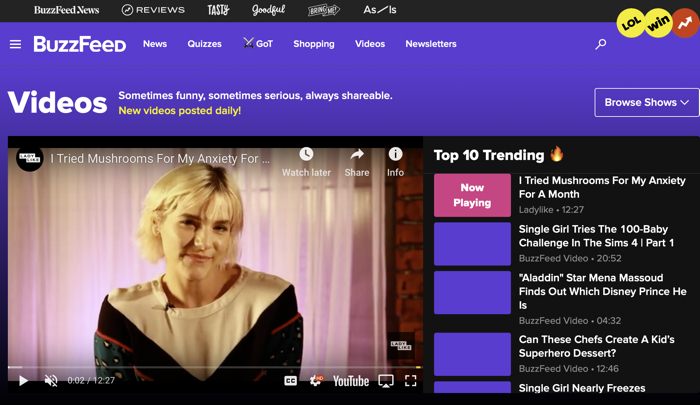Click 'BuzzFeed Video • 20:52' text
The height and width of the screenshot is (405, 700).
tap(570, 258)
